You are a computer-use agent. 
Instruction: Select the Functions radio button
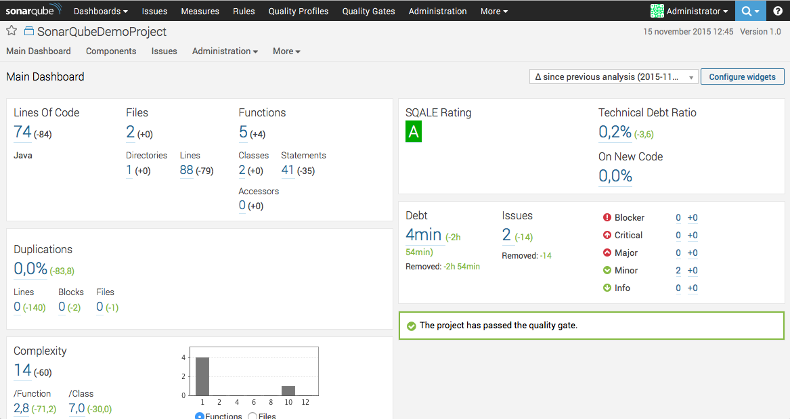200,415
